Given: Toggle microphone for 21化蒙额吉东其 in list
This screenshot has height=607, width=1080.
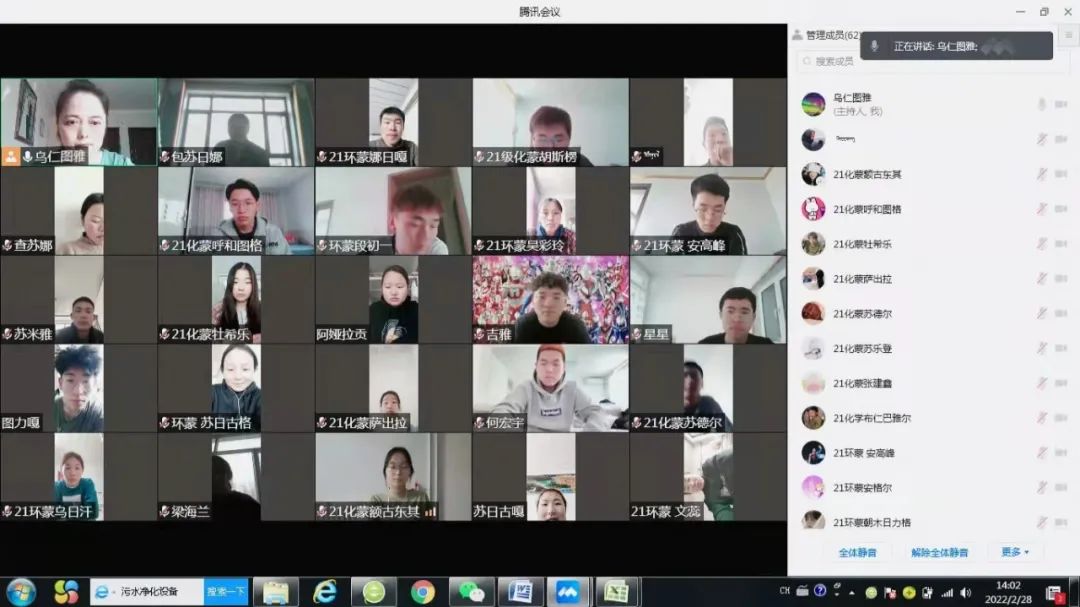Looking at the screenshot, I should [1041, 174].
